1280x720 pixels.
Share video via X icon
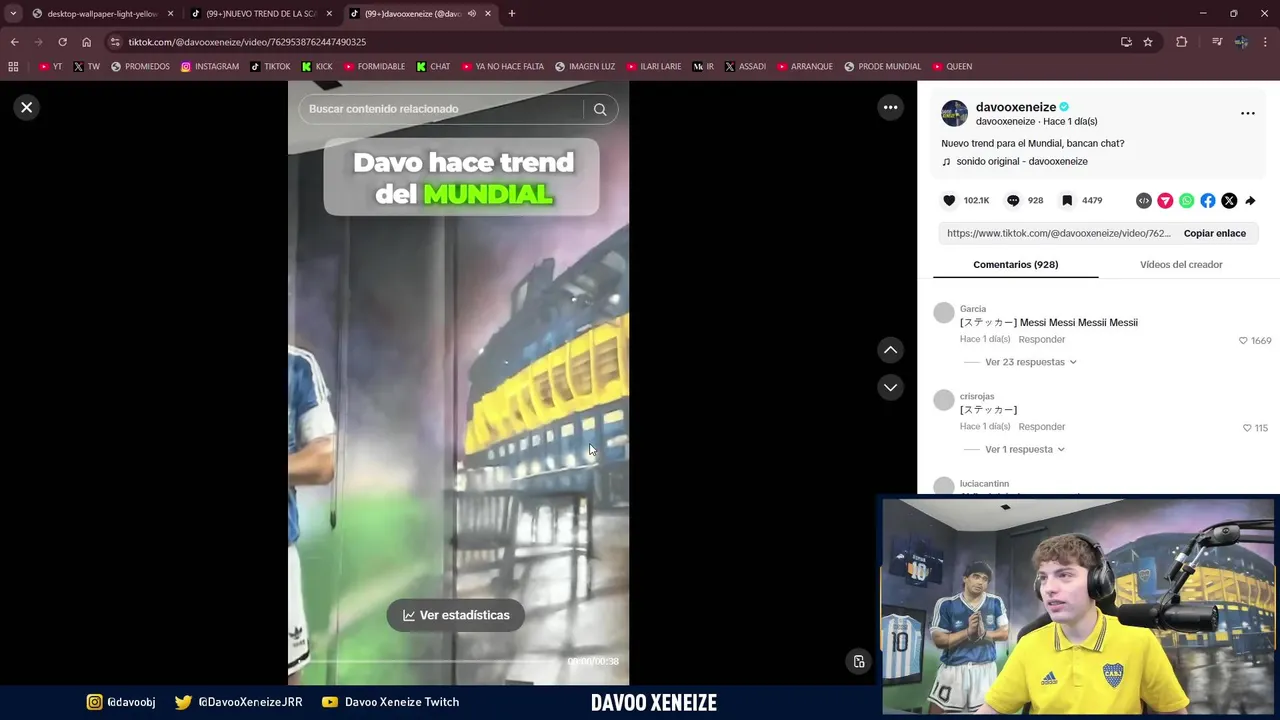[x=1229, y=201]
